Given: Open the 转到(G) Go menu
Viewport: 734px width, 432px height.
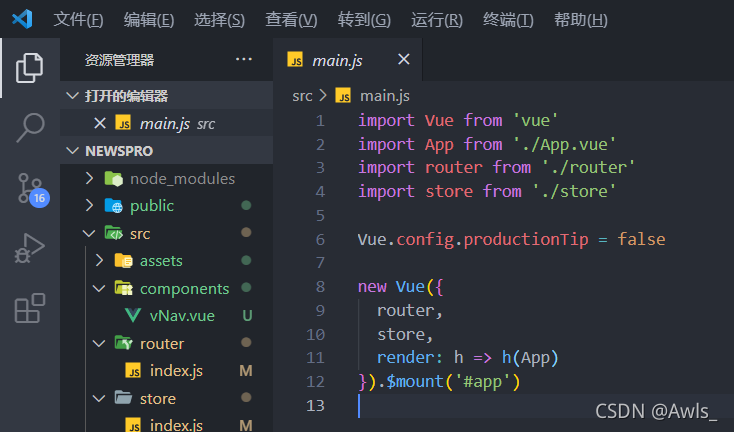Looking at the screenshot, I should pyautogui.click(x=364, y=20).
